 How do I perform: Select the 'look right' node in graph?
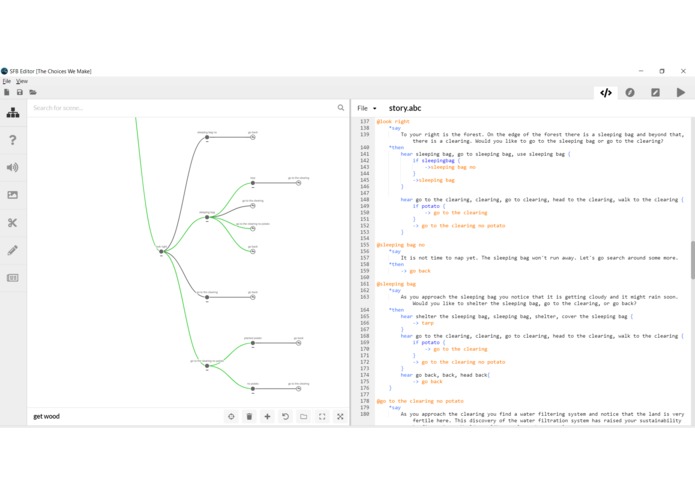point(161,251)
